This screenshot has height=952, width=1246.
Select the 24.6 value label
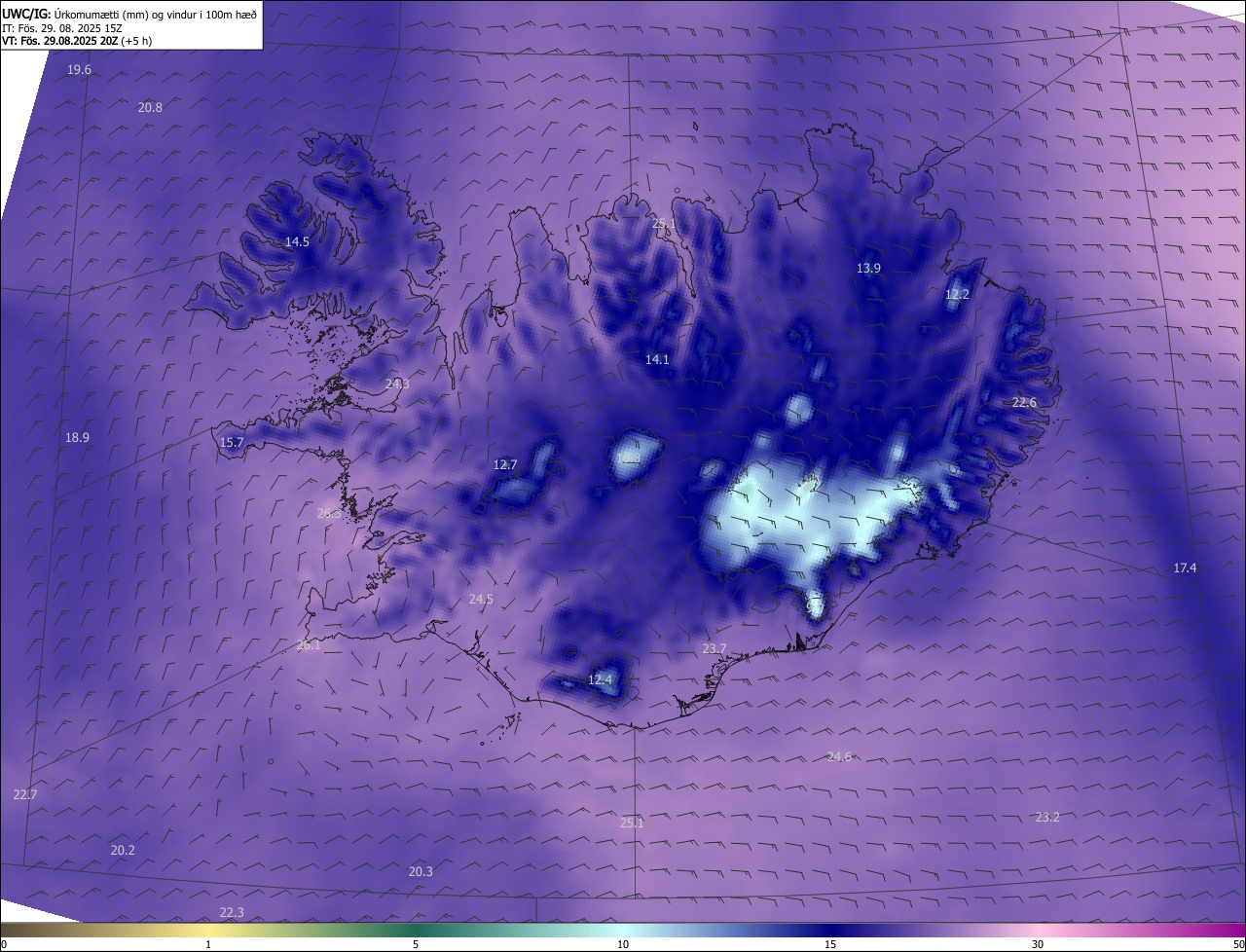point(839,757)
